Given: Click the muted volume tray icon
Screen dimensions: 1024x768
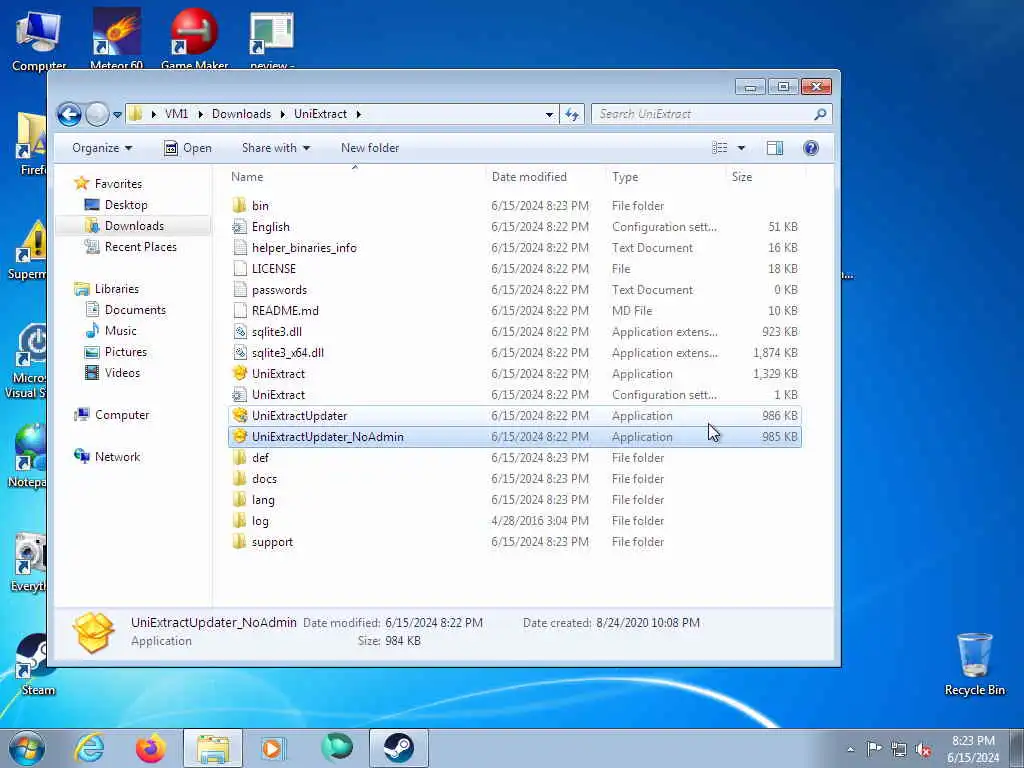Looking at the screenshot, I should [923, 750].
